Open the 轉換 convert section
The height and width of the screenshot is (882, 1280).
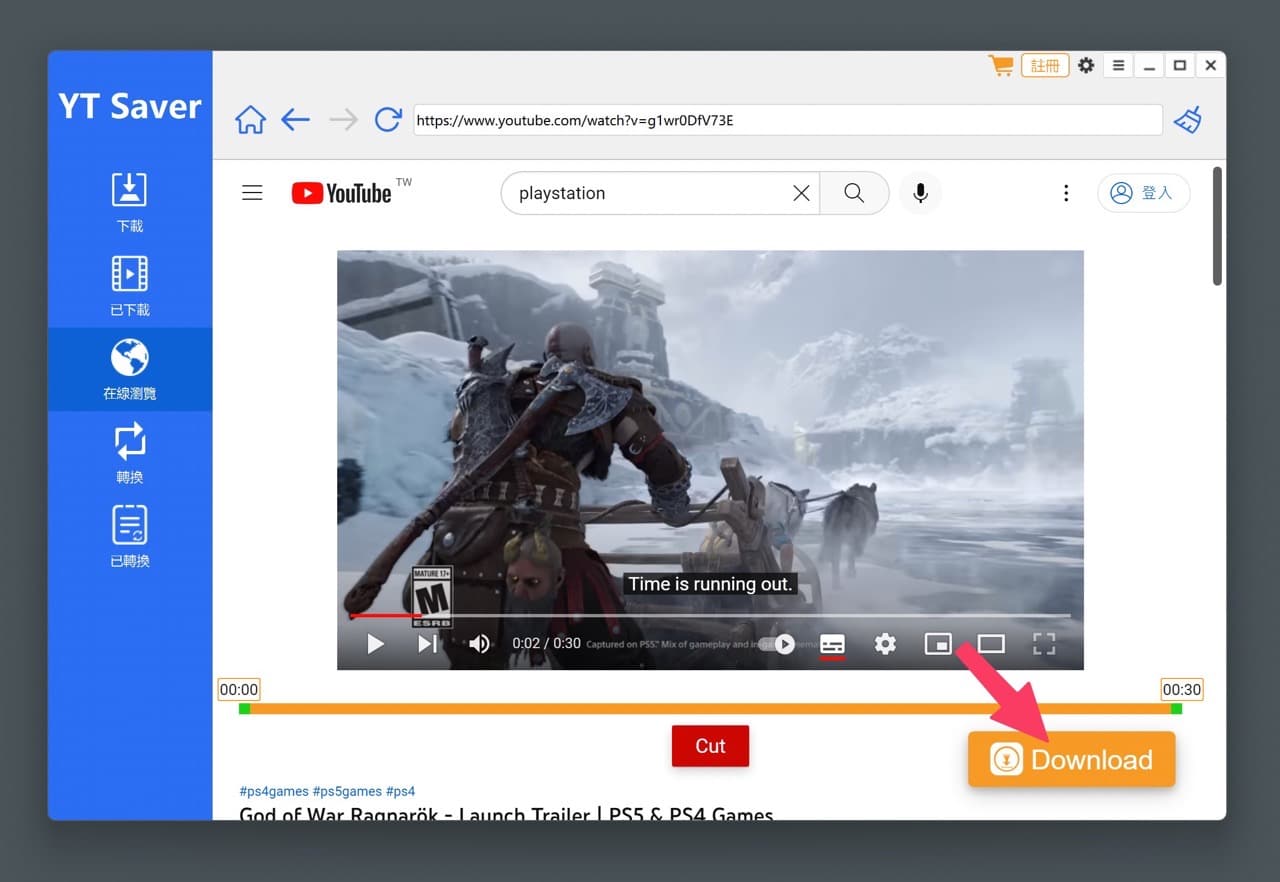[130, 453]
